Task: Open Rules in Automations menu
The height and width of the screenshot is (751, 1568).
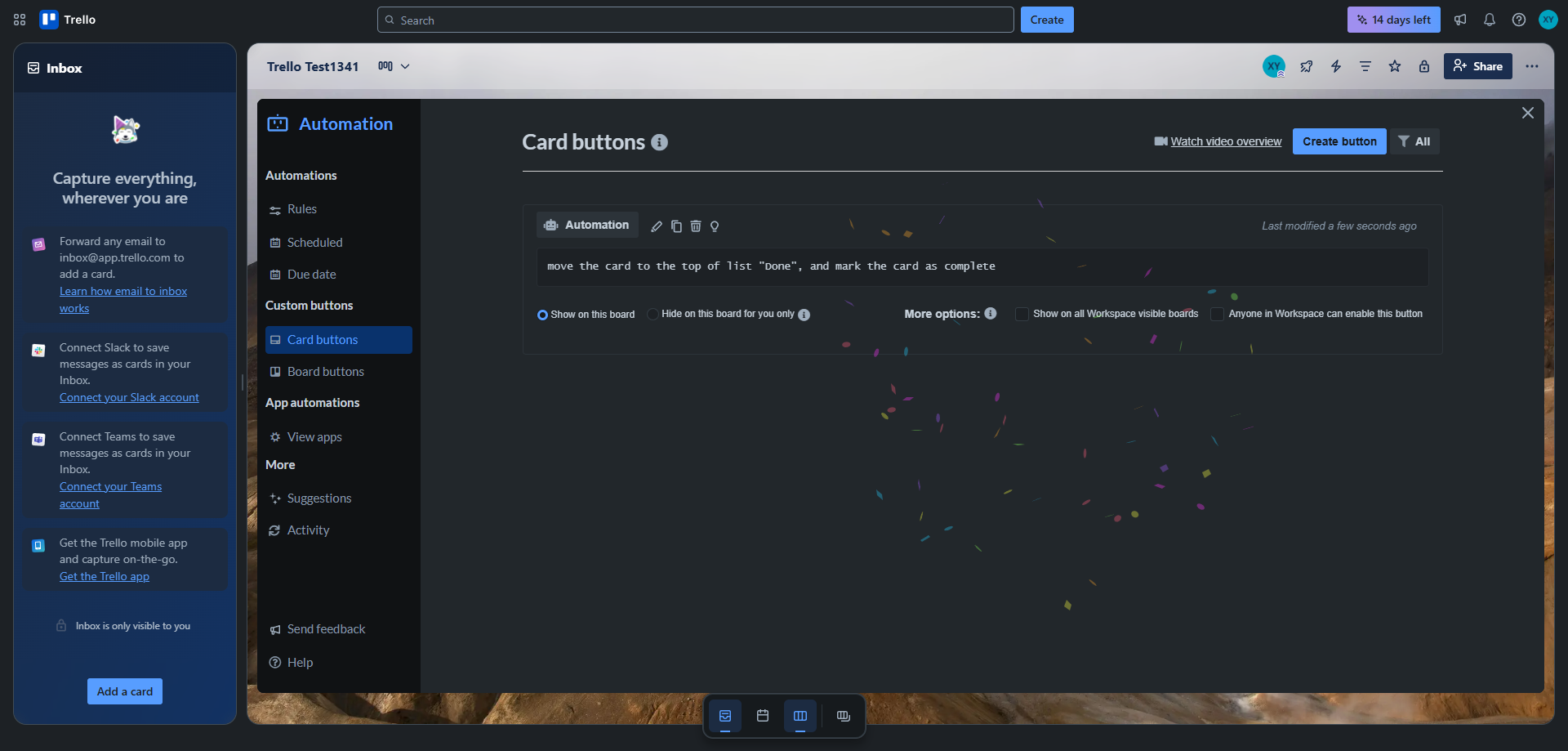Action: pos(338,209)
